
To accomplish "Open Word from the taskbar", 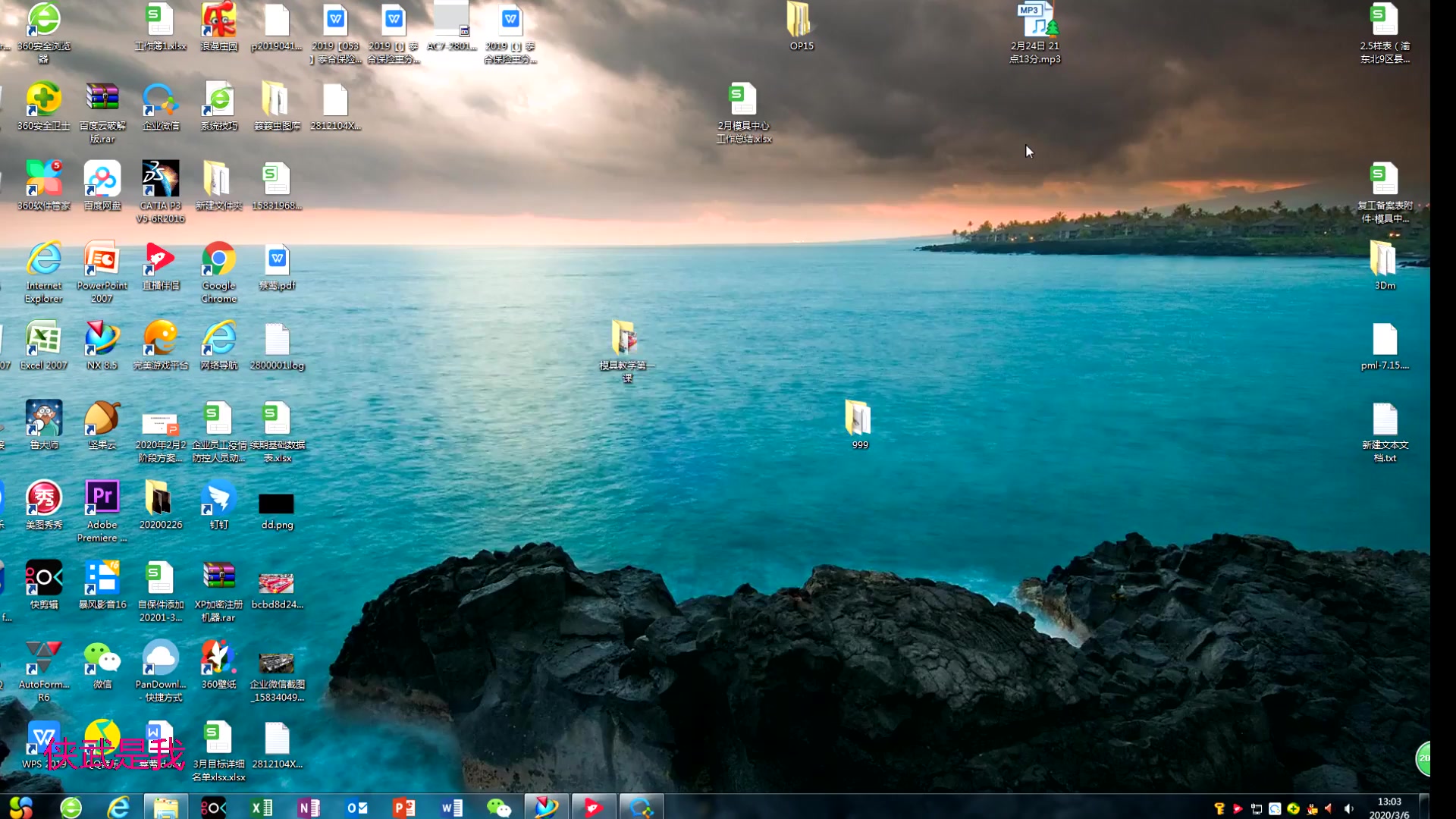I will pyautogui.click(x=452, y=808).
